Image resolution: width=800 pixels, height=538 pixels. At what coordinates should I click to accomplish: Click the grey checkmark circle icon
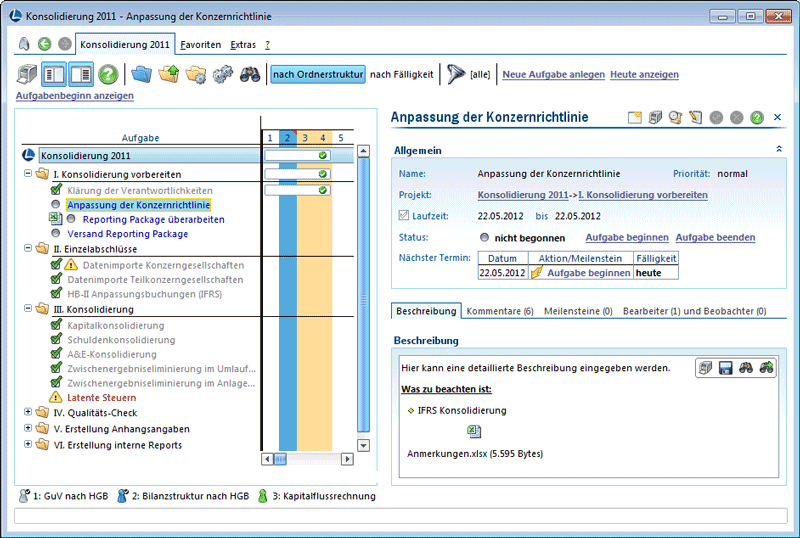coord(716,117)
